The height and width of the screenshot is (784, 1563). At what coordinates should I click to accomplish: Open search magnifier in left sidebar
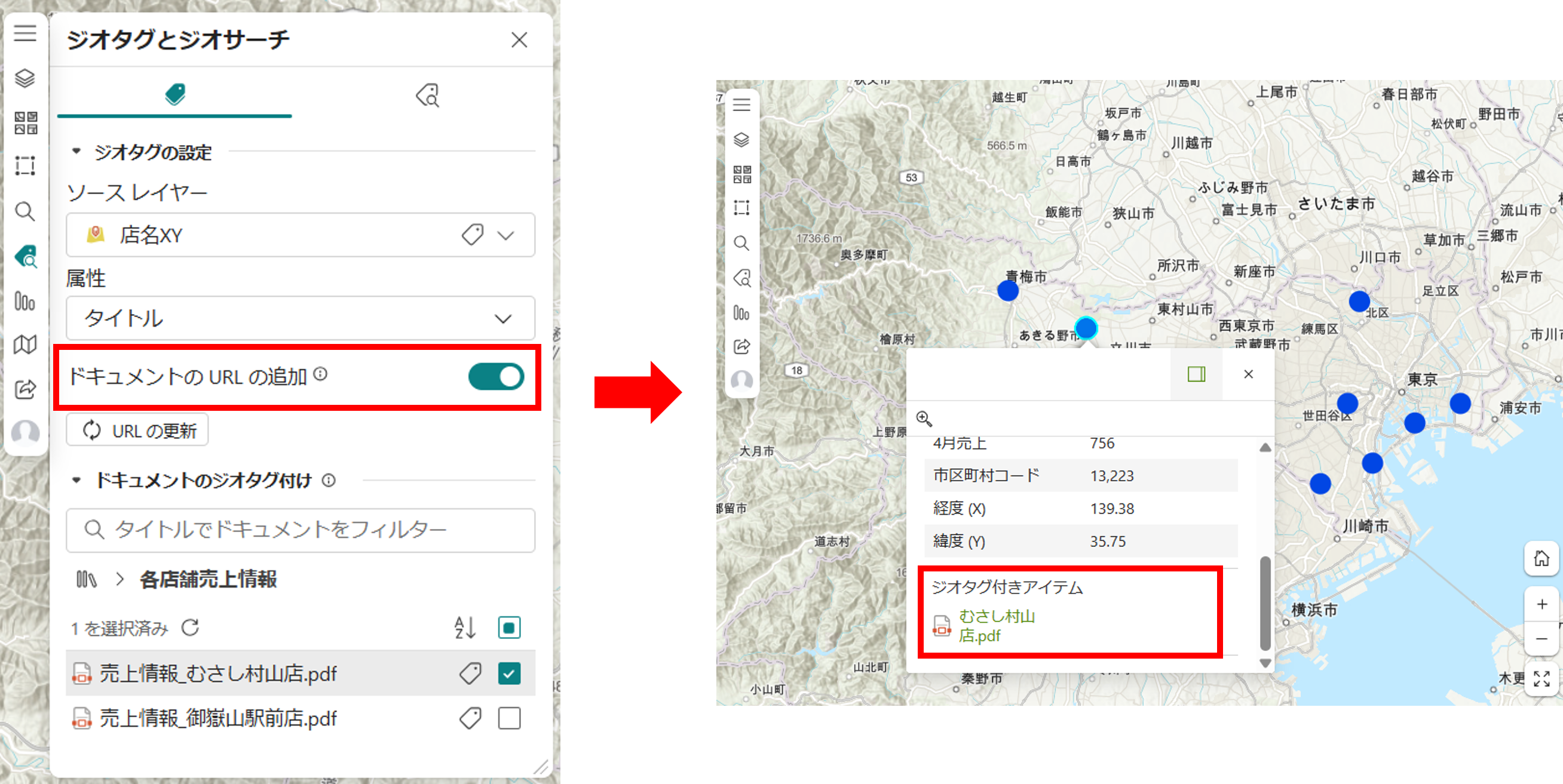coord(25,211)
